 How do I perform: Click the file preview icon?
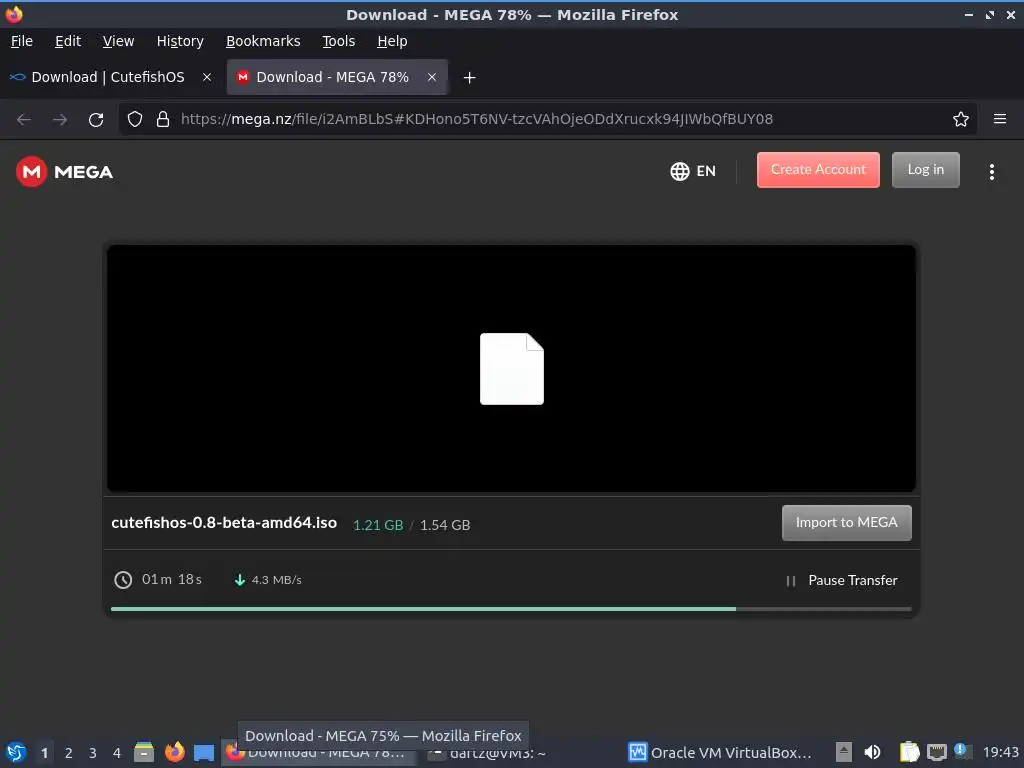pyautogui.click(x=512, y=369)
